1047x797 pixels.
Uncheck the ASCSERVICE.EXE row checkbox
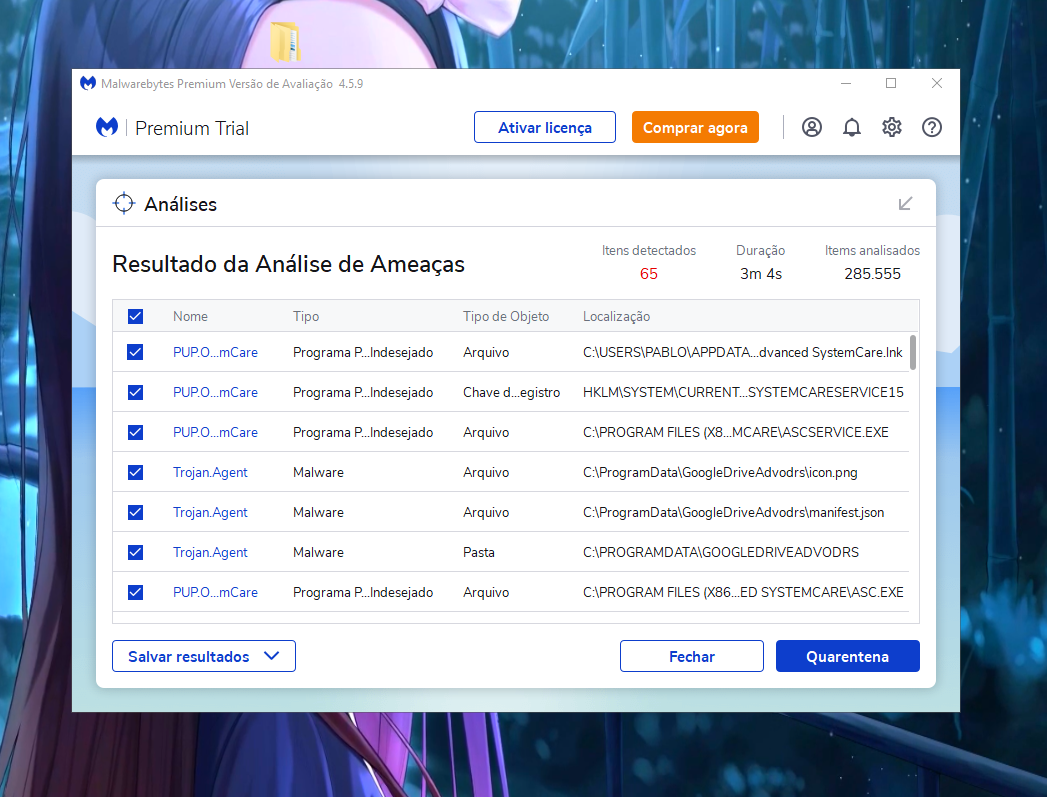click(x=135, y=432)
